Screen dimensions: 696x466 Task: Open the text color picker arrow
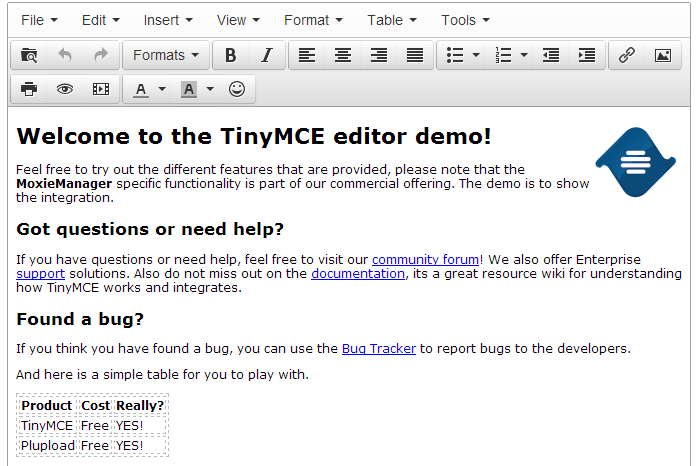pyautogui.click(x=162, y=89)
